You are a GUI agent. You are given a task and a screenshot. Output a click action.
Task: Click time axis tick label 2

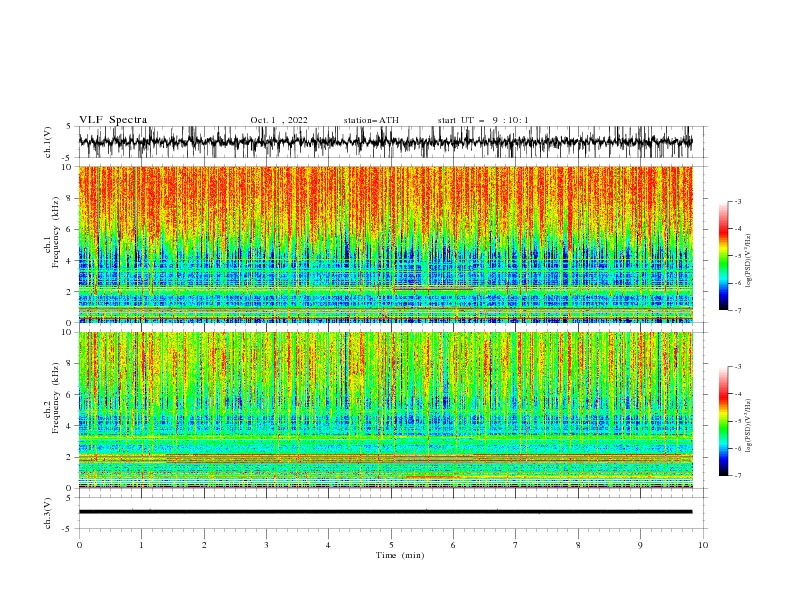click(x=204, y=545)
